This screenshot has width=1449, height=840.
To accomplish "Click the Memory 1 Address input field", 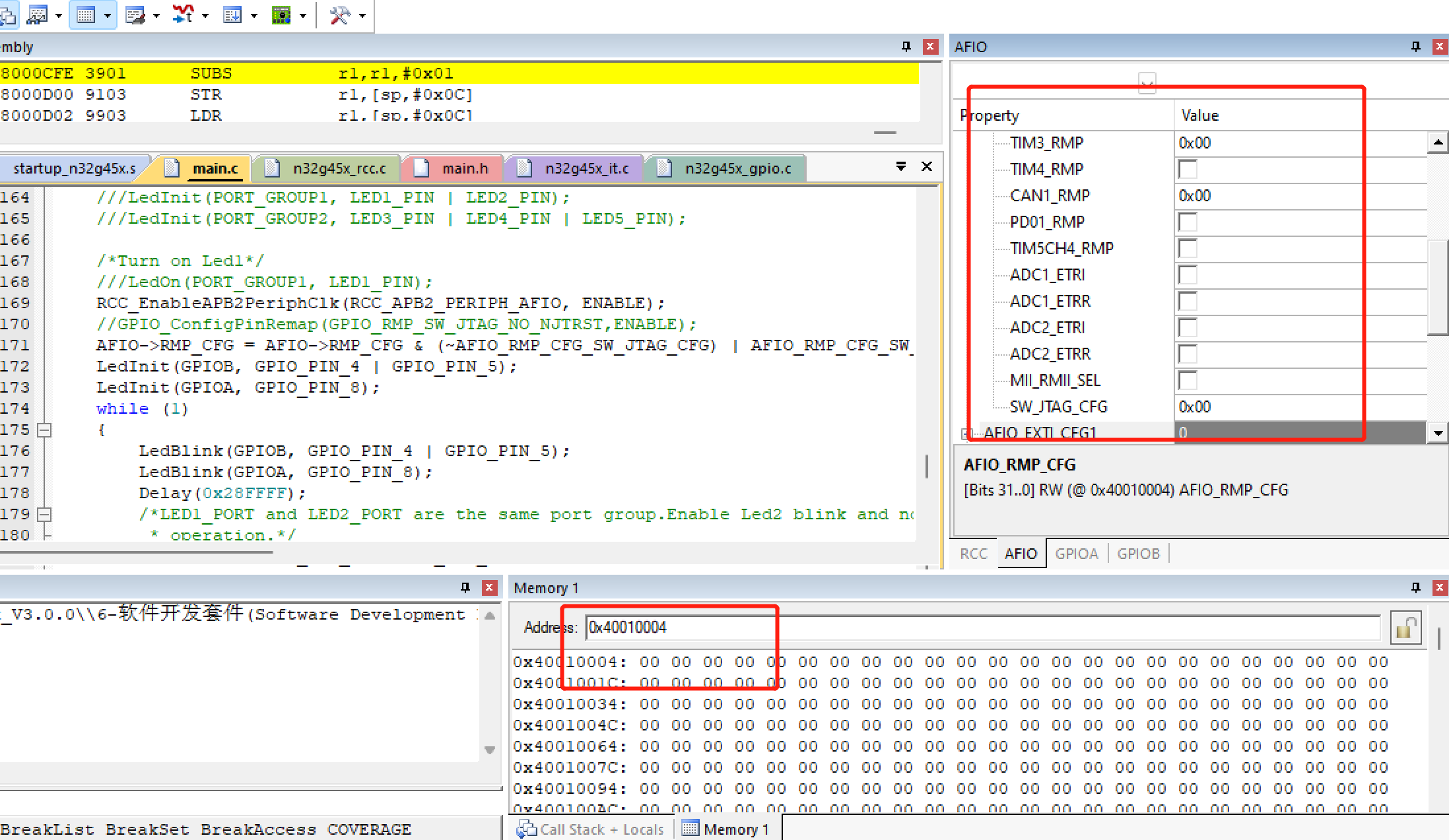I will pyautogui.click(x=982, y=628).
